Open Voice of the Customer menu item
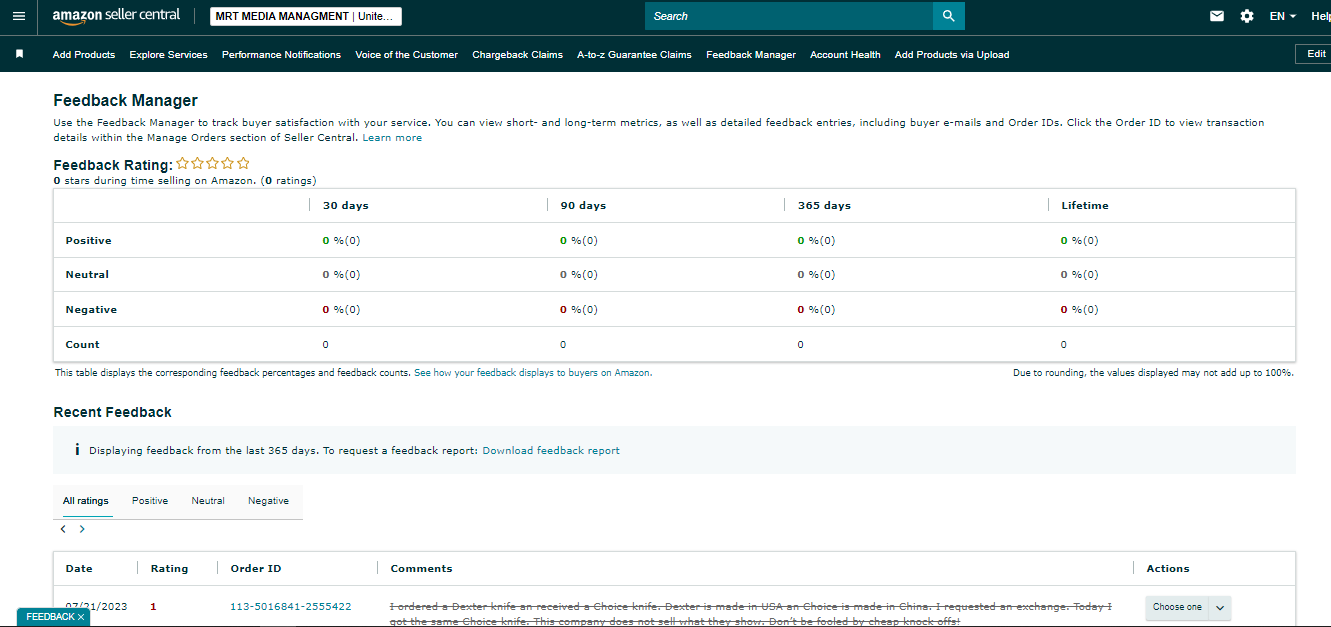The image size is (1331, 627). [406, 55]
